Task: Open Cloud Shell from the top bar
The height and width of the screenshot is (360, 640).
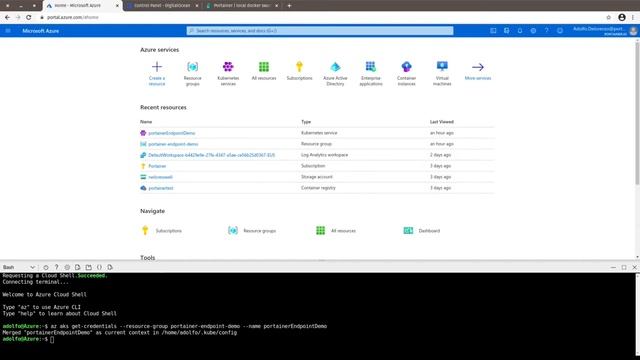Action: tap(493, 31)
